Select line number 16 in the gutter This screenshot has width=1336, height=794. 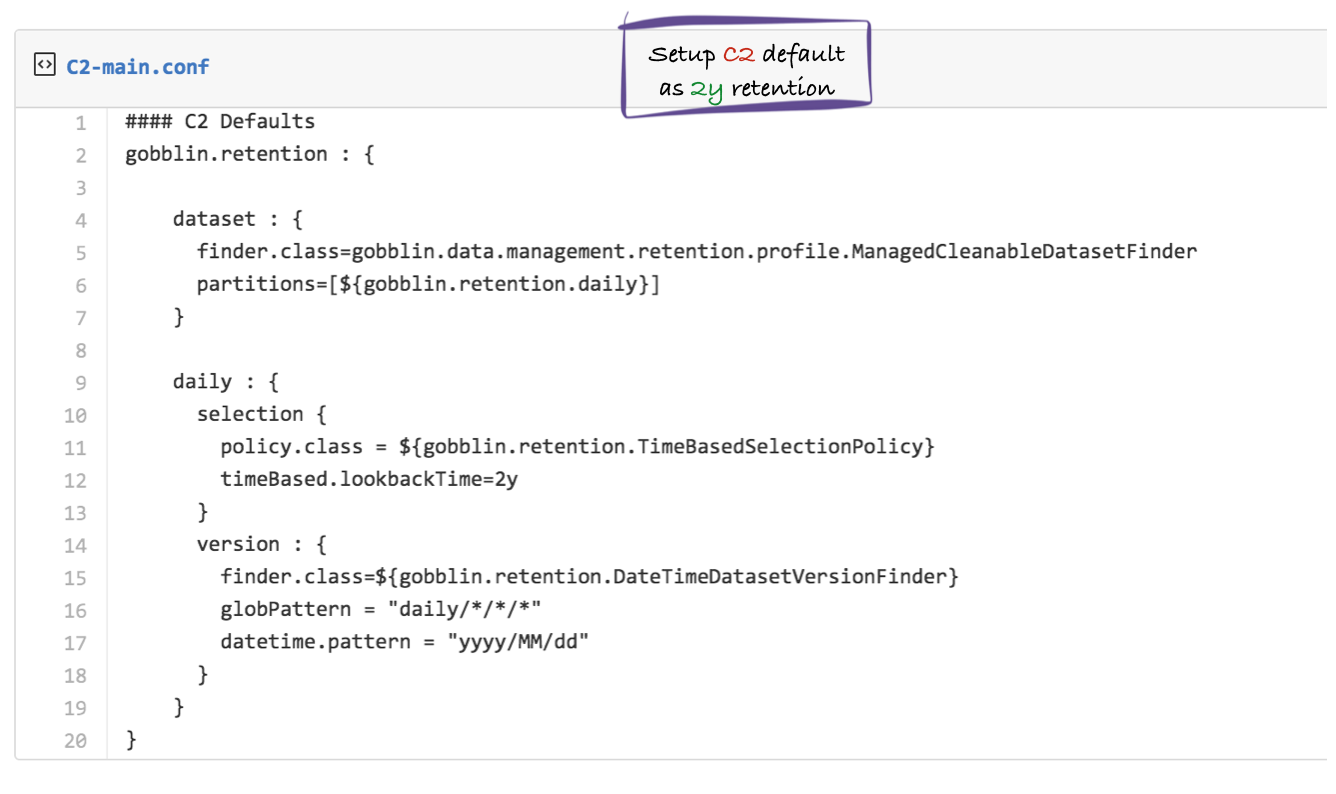click(76, 610)
